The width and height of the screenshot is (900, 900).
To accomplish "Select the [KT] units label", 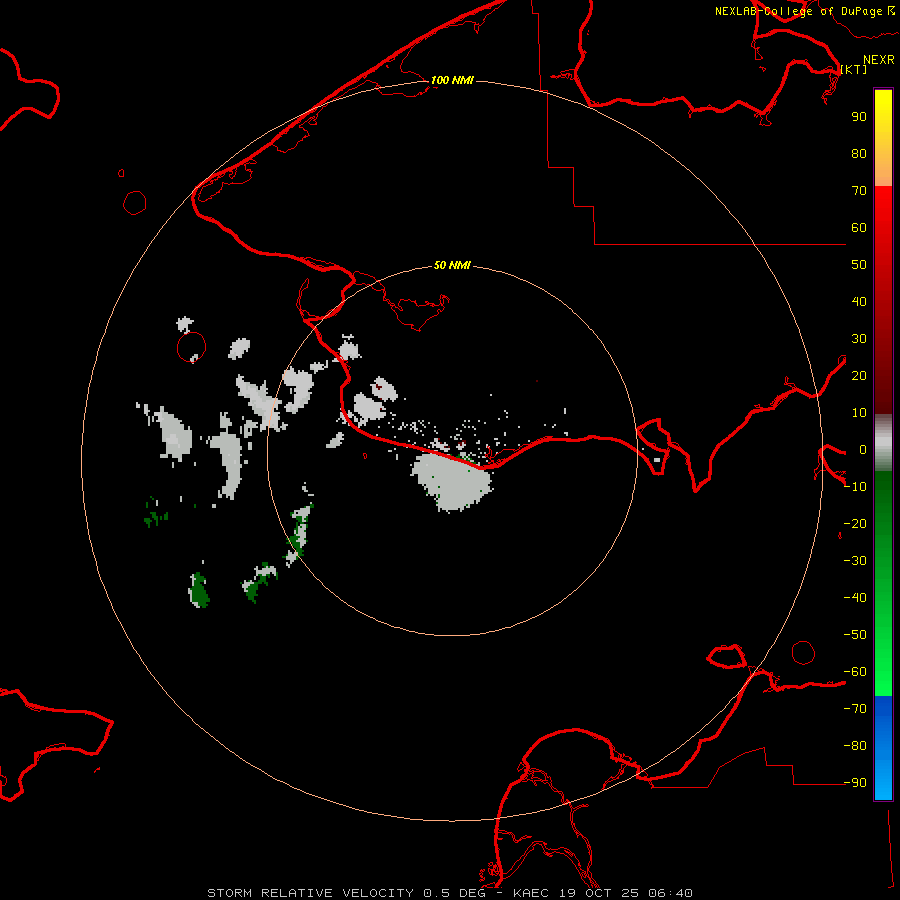I will [854, 69].
